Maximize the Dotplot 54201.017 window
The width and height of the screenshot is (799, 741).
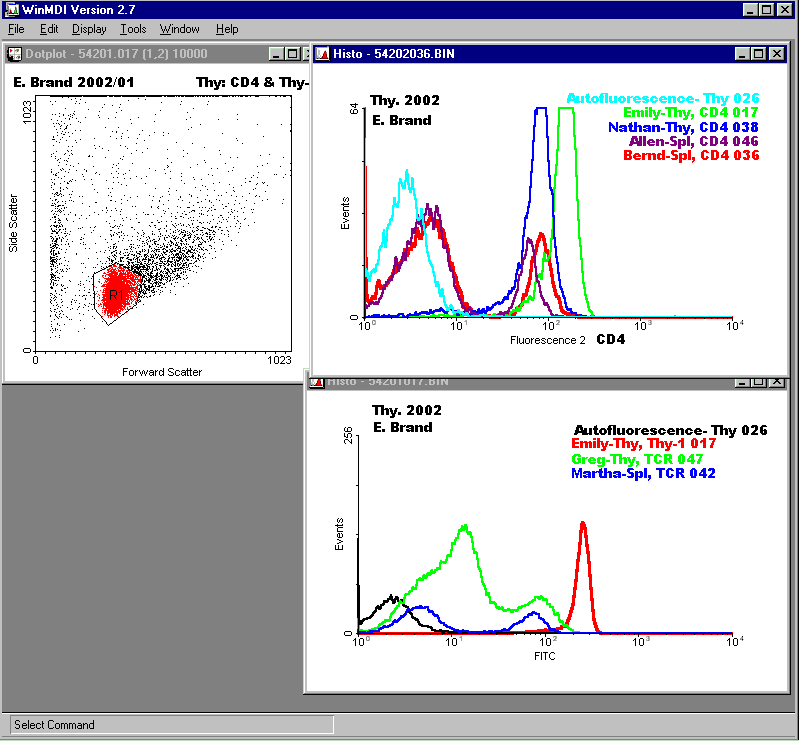(292, 53)
